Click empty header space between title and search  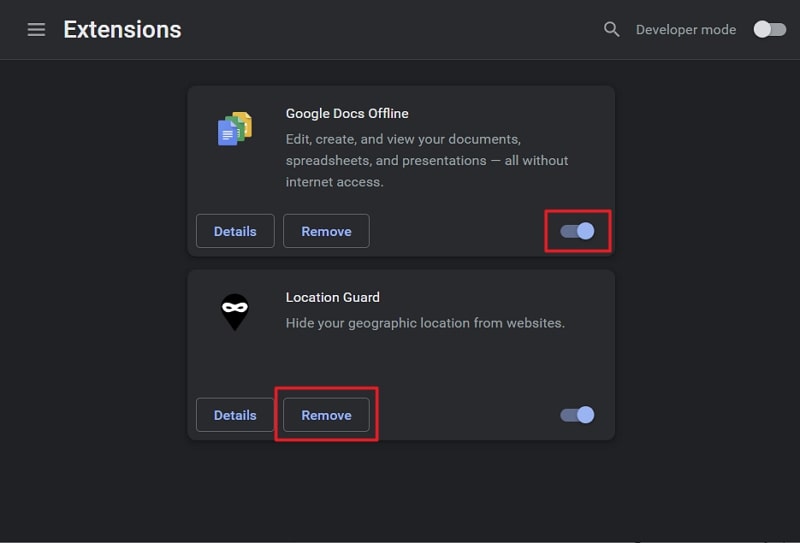[388, 30]
